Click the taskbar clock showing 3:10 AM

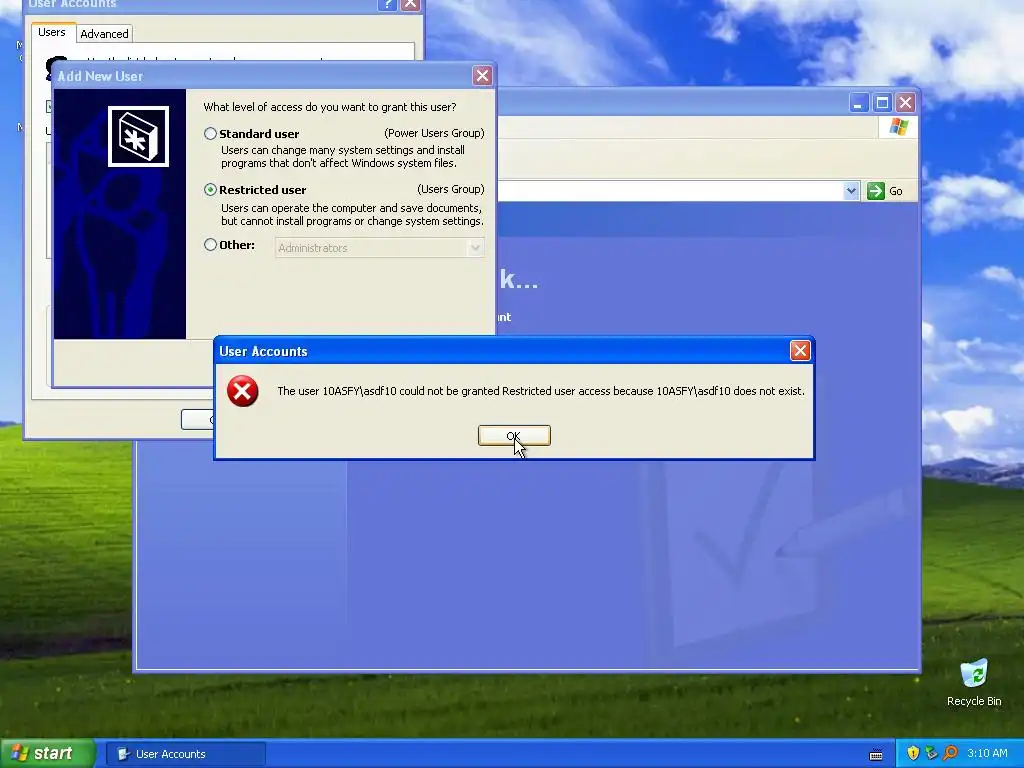tap(987, 753)
